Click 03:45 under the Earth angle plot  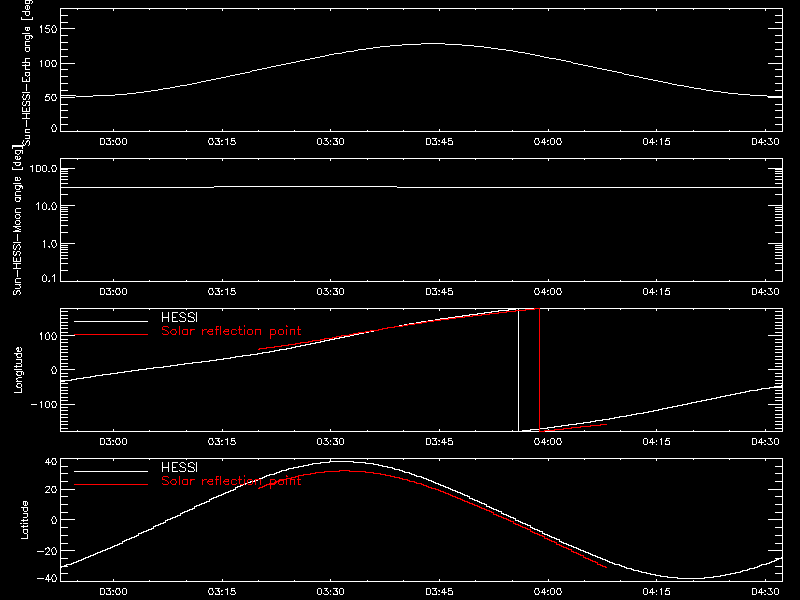[439, 142]
